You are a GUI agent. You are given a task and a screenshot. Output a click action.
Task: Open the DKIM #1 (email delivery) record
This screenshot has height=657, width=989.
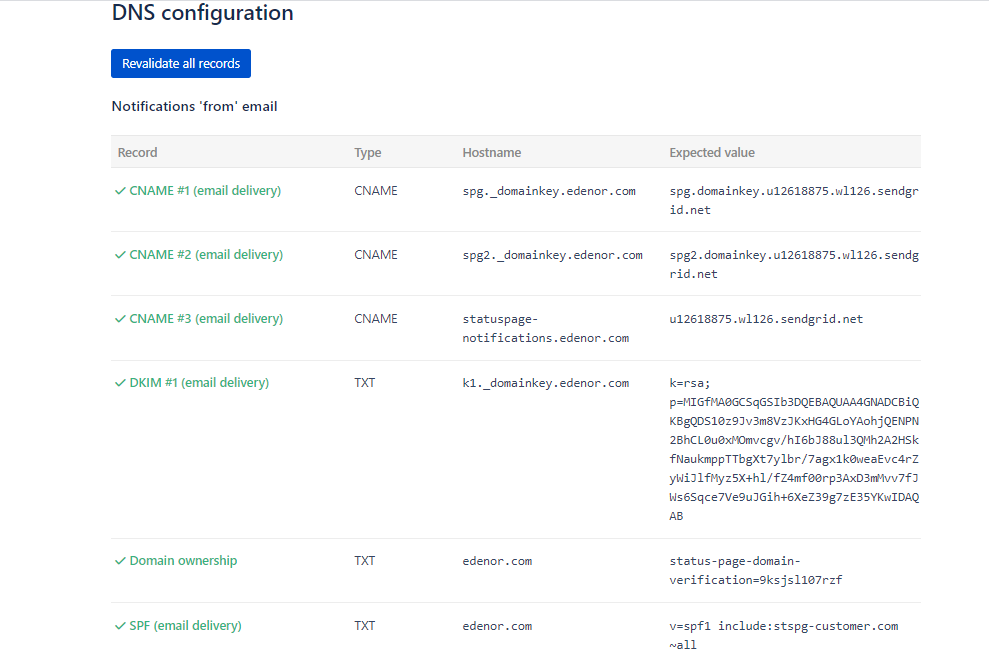tap(198, 382)
